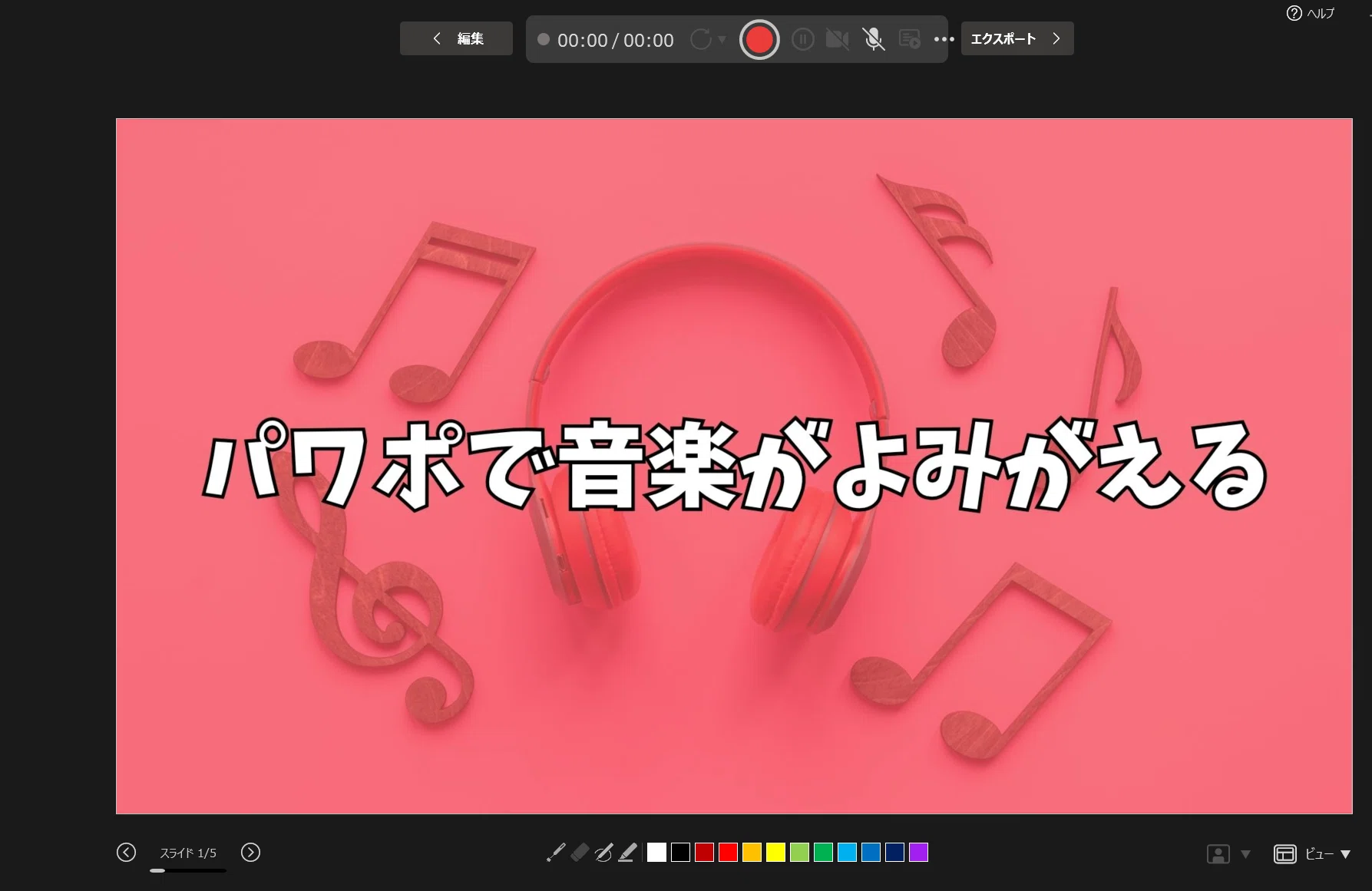Click the エクスポート button
Viewport: 1372px width, 891px height.
click(x=1017, y=38)
